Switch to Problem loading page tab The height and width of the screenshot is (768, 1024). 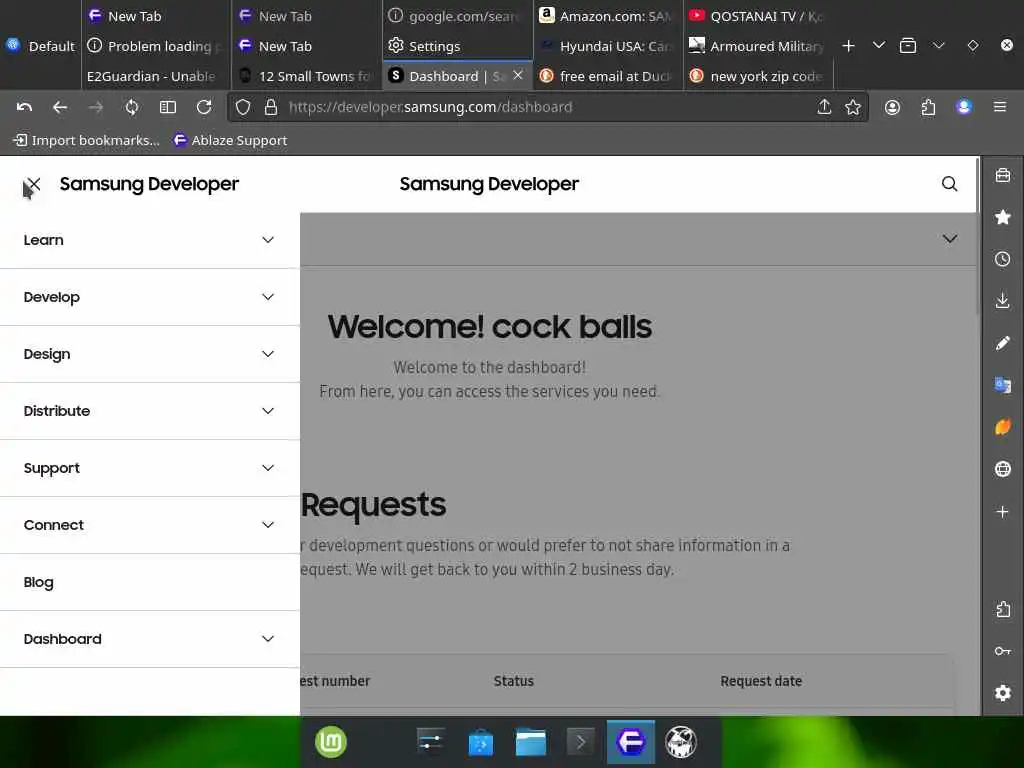[x=155, y=46]
